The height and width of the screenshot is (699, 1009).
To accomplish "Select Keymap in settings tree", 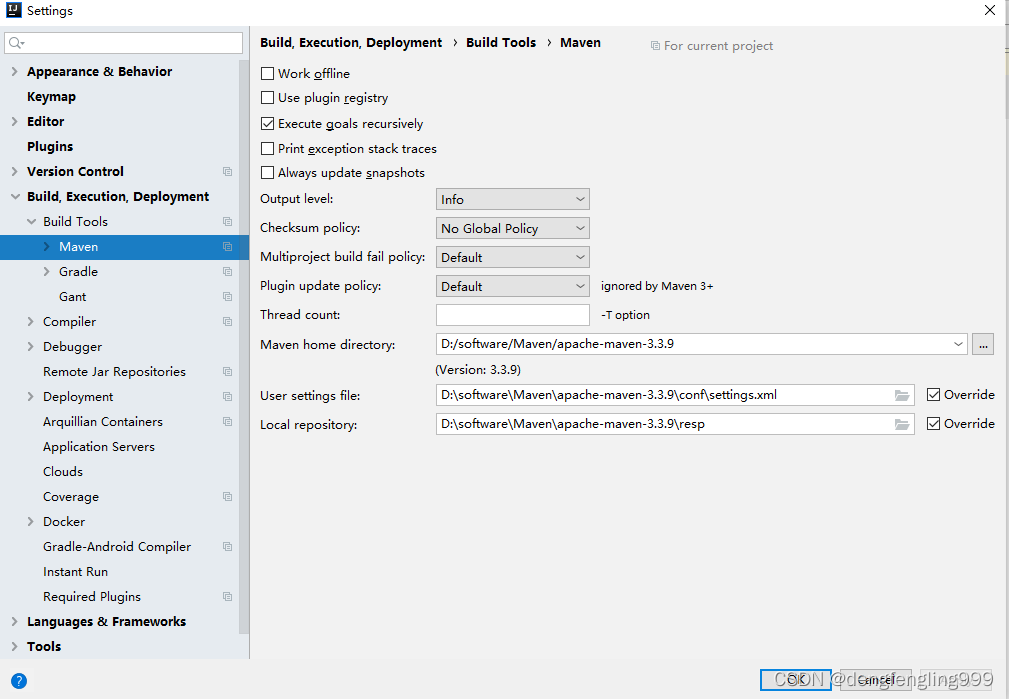I will (51, 97).
